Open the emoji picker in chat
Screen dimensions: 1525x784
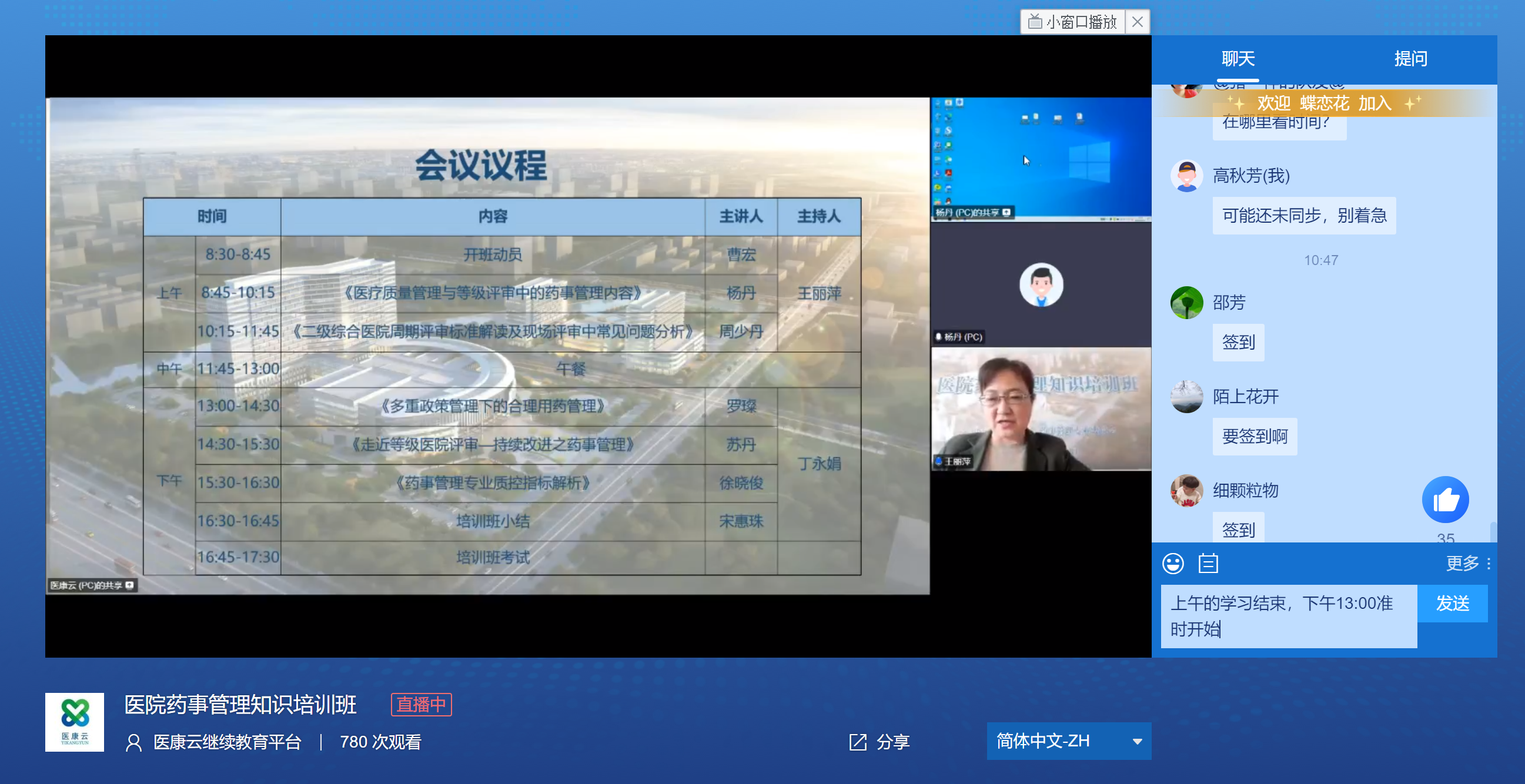pyautogui.click(x=1173, y=563)
